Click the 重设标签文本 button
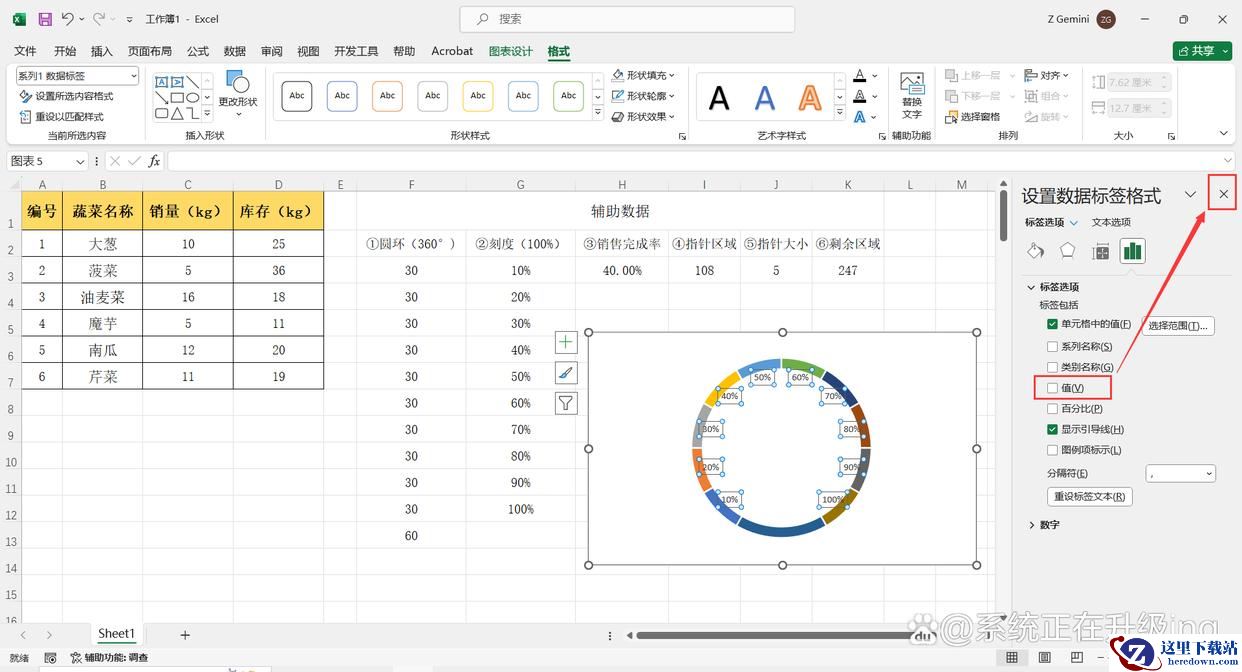This screenshot has width=1242, height=672. (1089, 496)
